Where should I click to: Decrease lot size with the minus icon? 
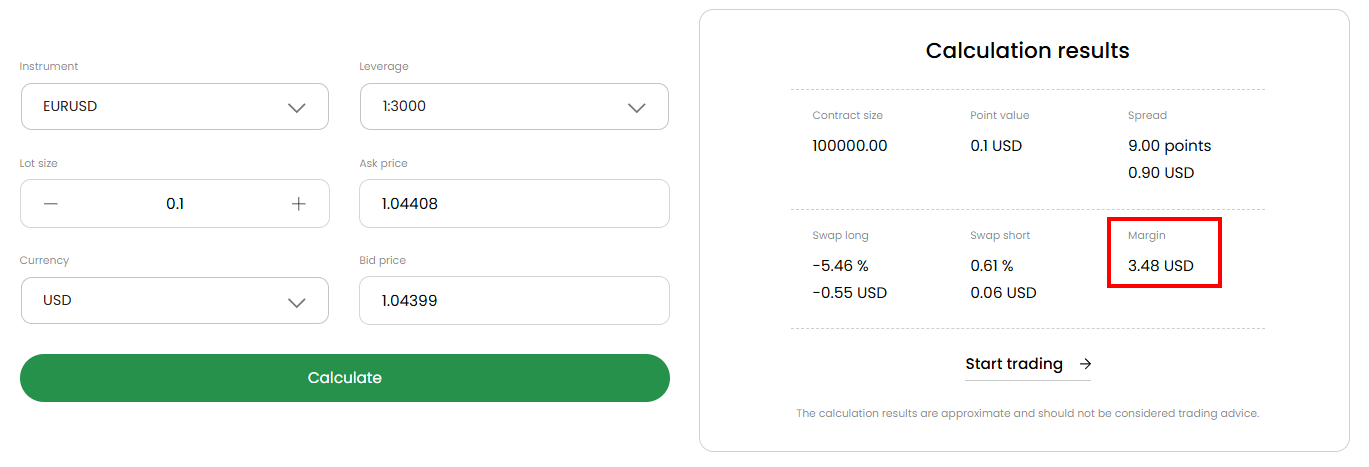click(51, 204)
